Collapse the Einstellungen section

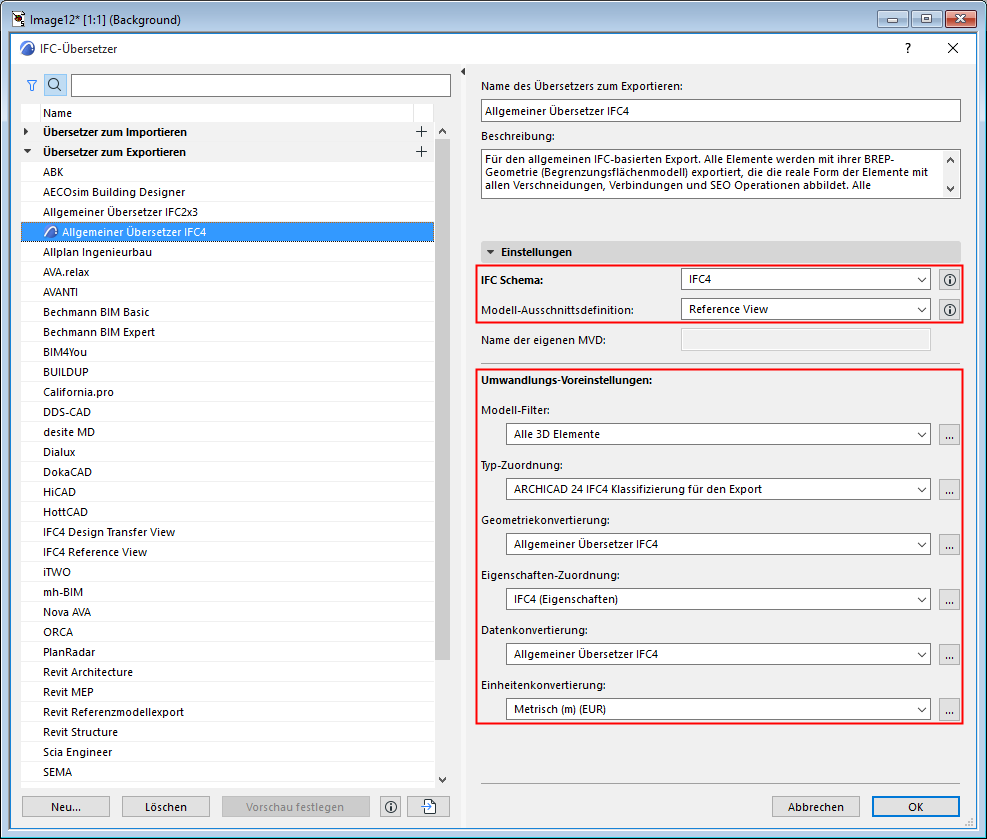[491, 252]
